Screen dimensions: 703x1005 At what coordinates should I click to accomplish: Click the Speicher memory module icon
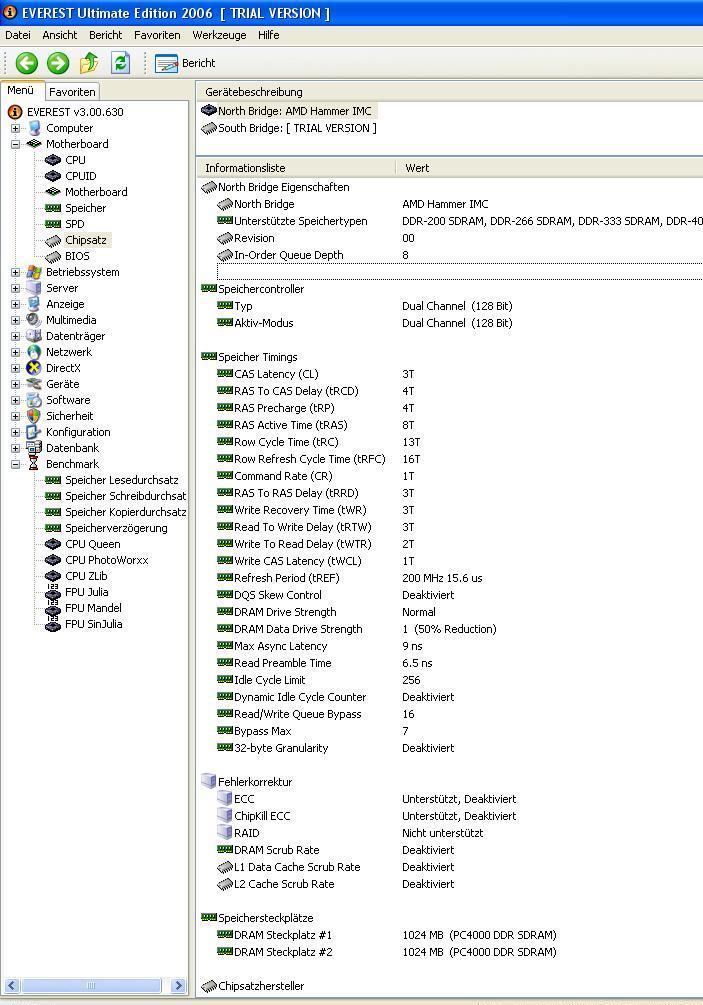coord(53,208)
